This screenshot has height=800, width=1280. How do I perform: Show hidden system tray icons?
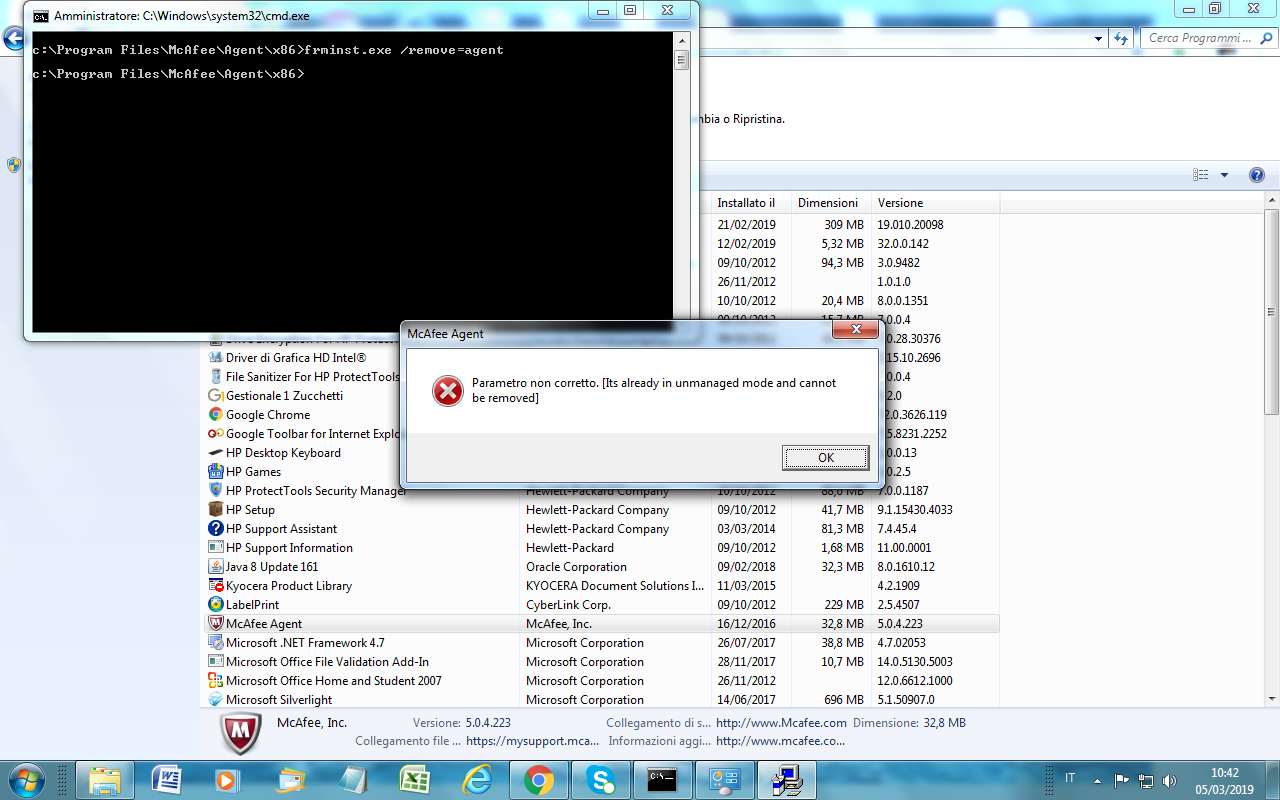[x=1099, y=779]
